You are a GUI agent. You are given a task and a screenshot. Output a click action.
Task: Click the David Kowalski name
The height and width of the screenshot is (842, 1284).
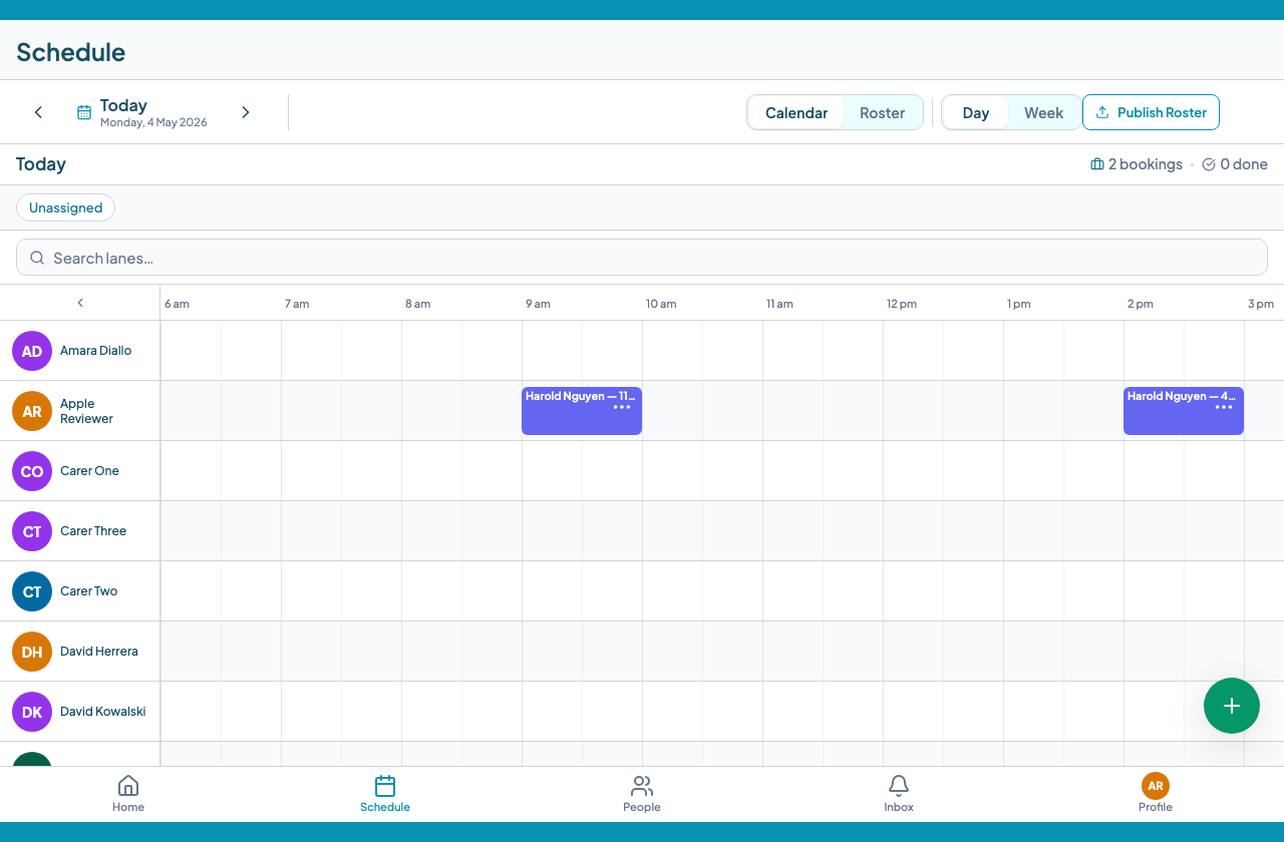103,712
